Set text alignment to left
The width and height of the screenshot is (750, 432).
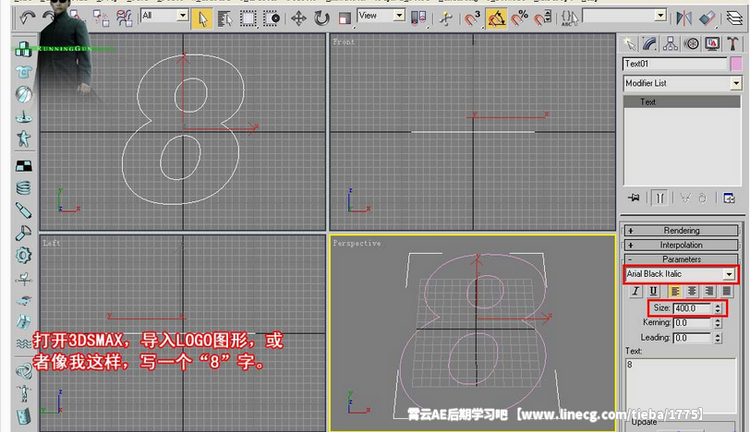point(675,291)
